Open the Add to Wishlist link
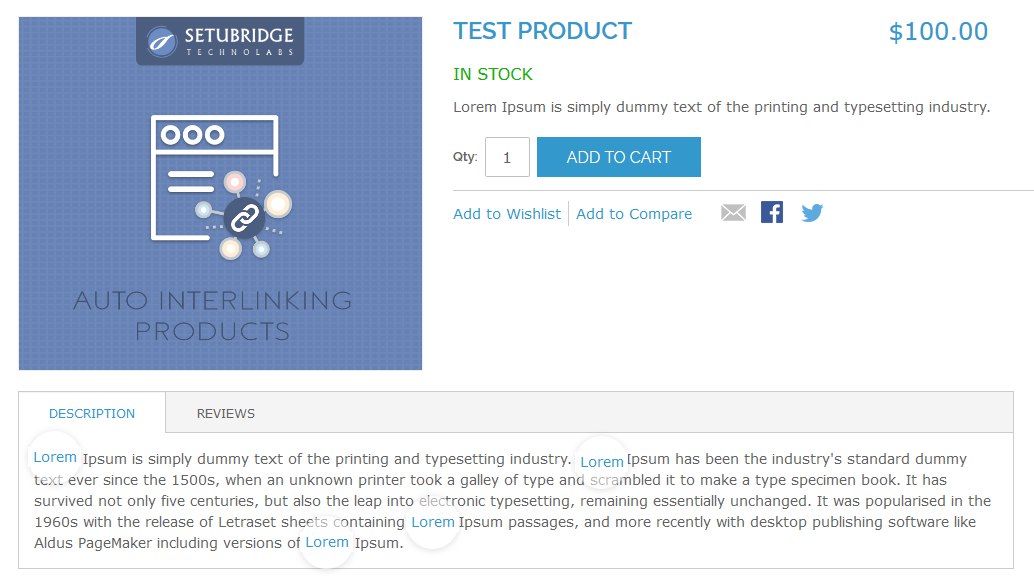Viewport: 1034px width, 585px height. [507, 214]
